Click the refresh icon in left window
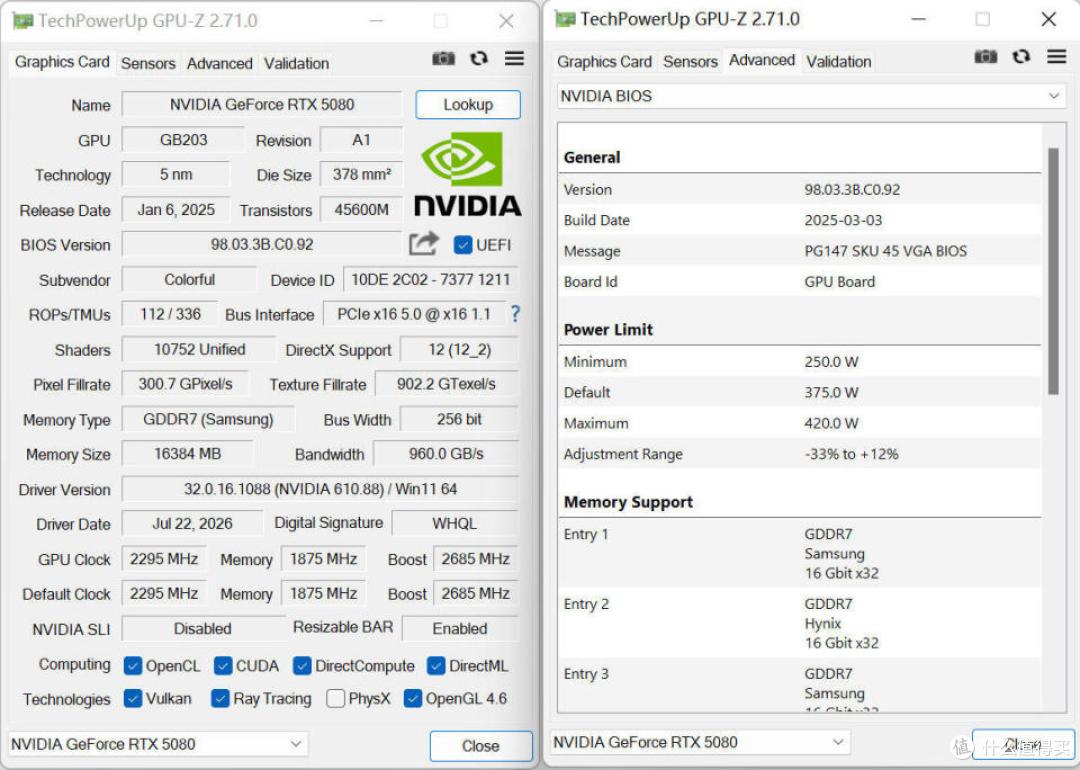 (479, 59)
